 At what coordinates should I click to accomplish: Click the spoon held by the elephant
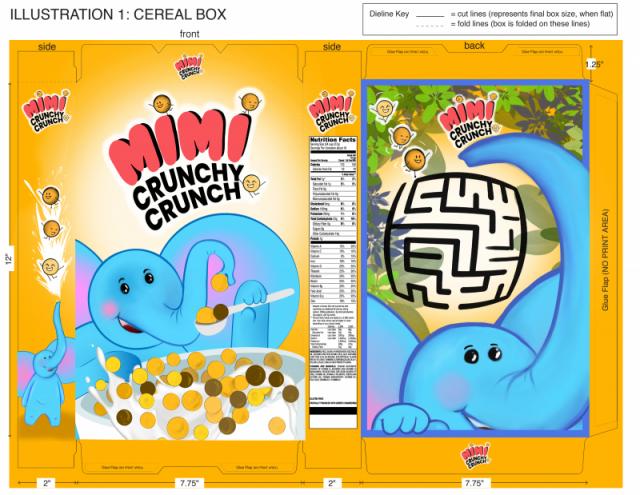244,311
